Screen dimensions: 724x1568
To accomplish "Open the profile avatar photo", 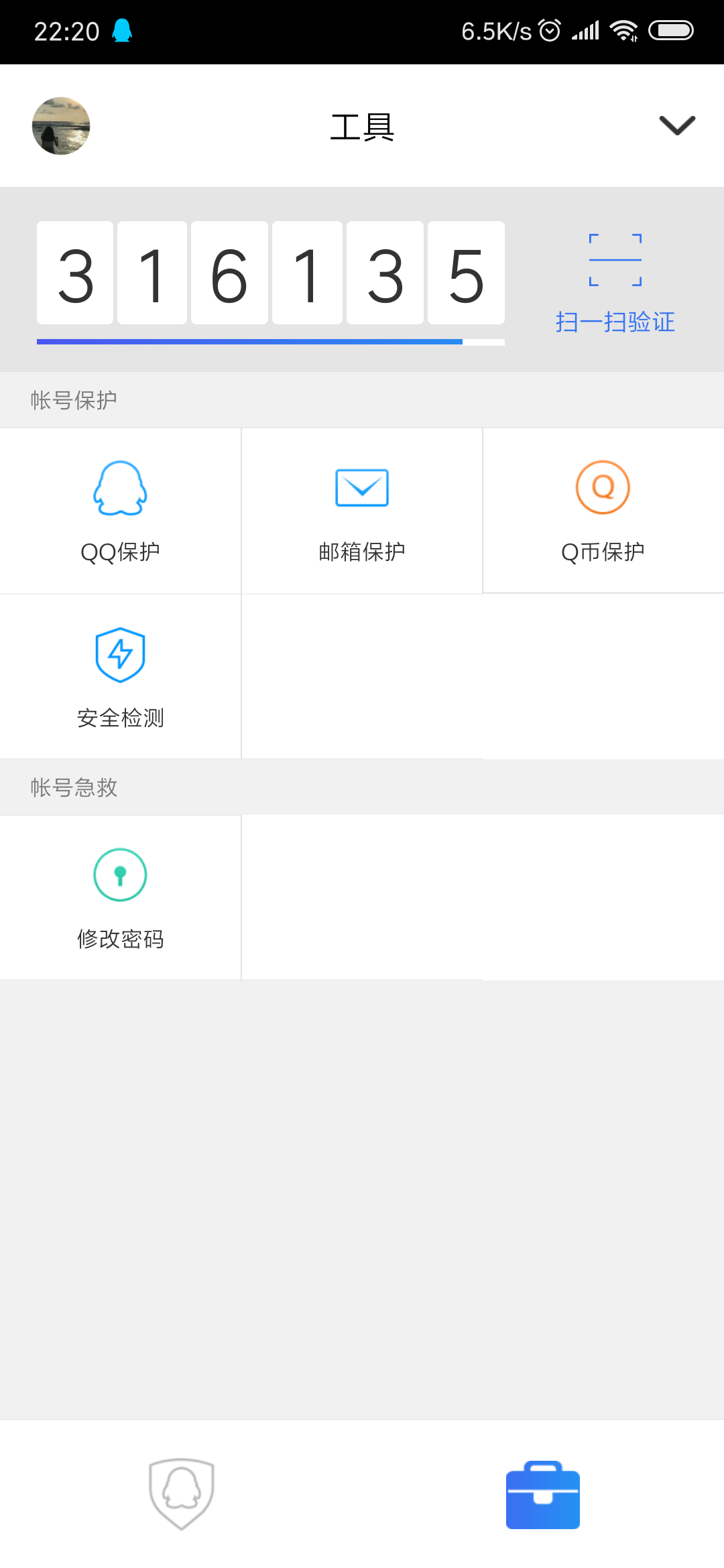I will (61, 126).
